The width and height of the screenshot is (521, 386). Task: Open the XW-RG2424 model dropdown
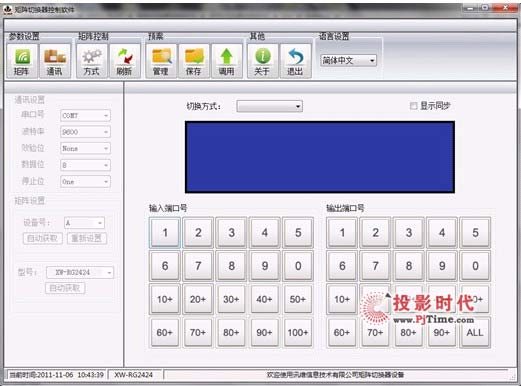80,272
